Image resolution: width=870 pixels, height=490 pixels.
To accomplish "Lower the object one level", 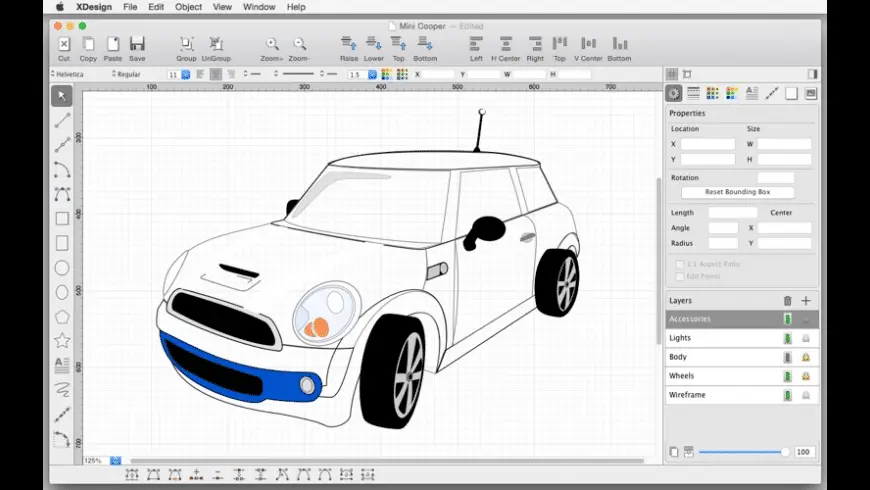I will [x=373, y=49].
